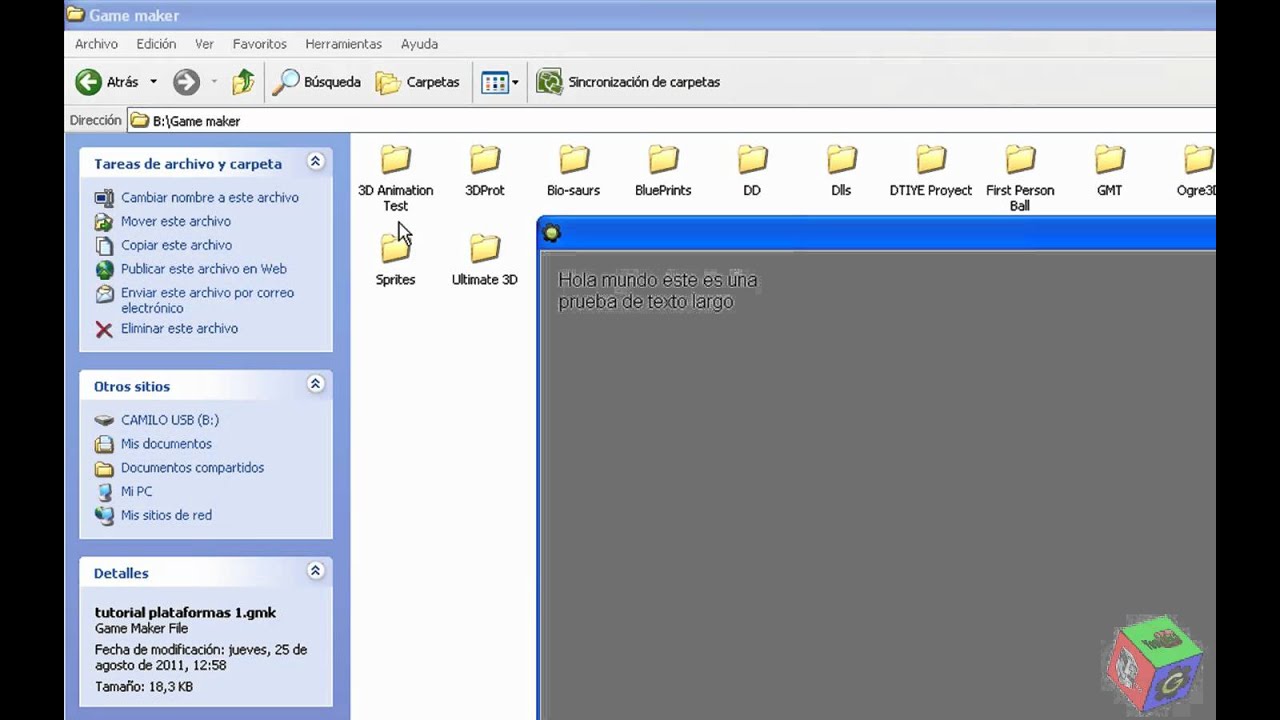The height and width of the screenshot is (720, 1280).
Task: Click the Mi PC computer icon
Action: coord(104,492)
